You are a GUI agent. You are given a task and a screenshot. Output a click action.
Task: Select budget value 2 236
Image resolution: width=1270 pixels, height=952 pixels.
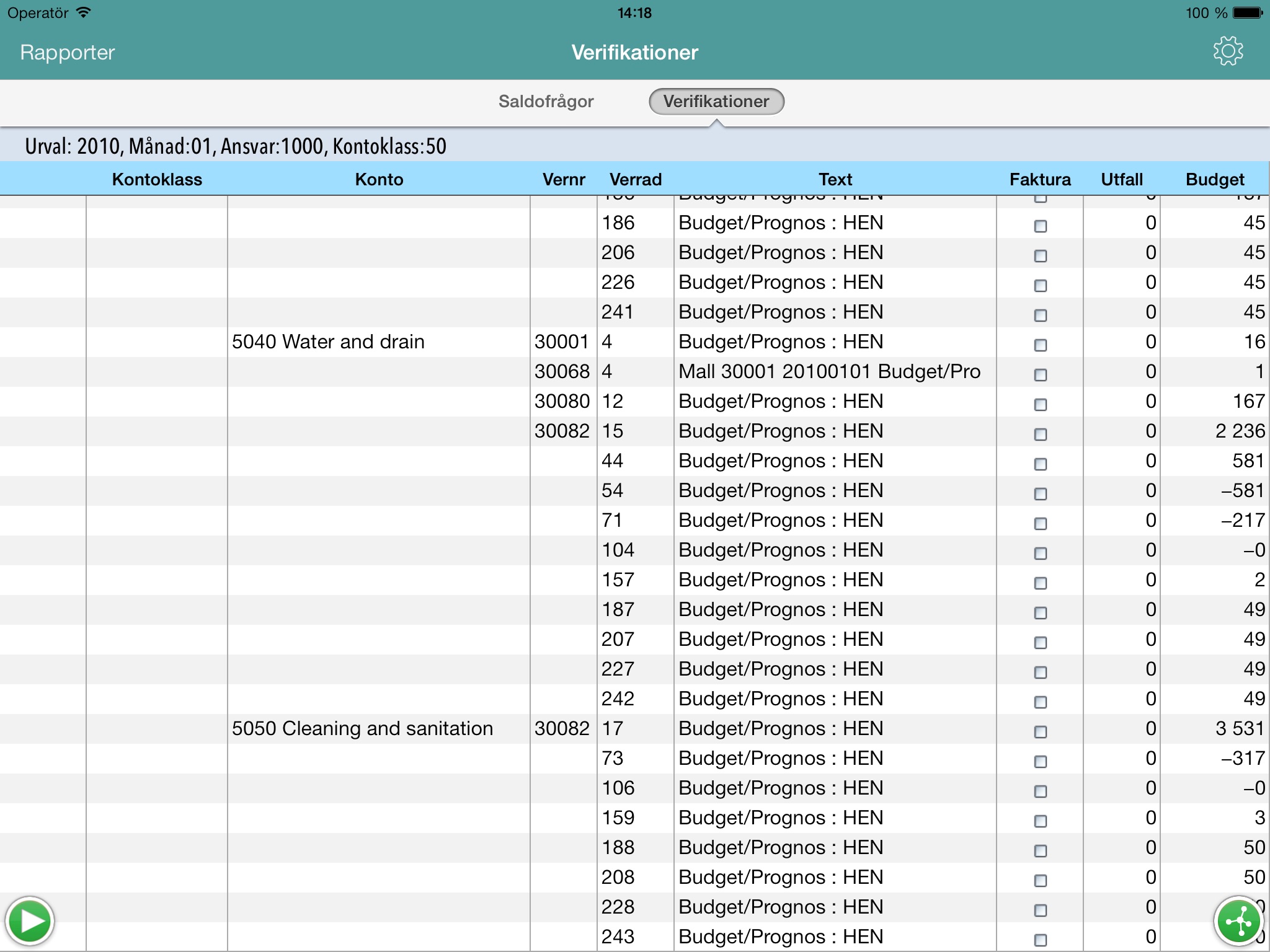pyautogui.click(x=1240, y=431)
